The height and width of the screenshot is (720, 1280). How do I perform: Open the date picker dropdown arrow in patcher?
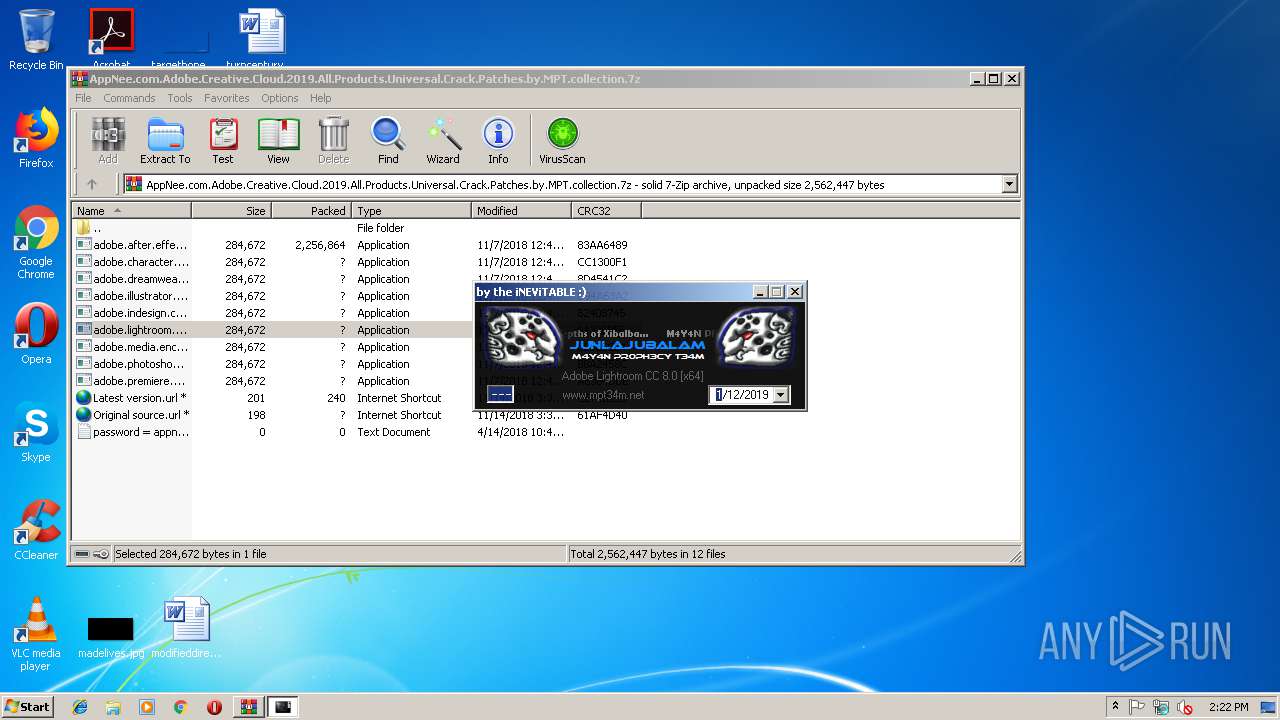781,395
